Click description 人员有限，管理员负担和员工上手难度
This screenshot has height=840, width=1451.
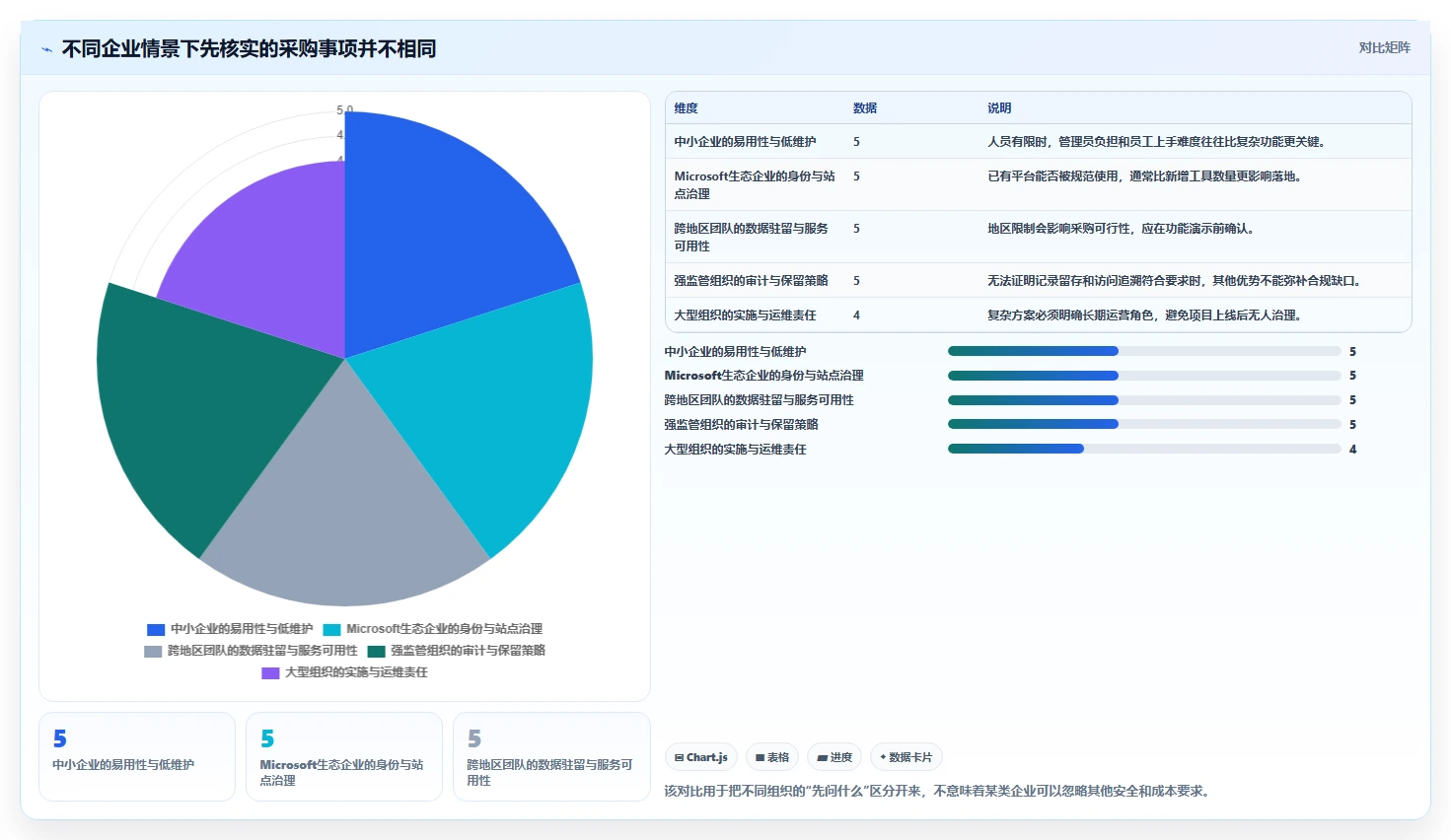[x=1156, y=142]
